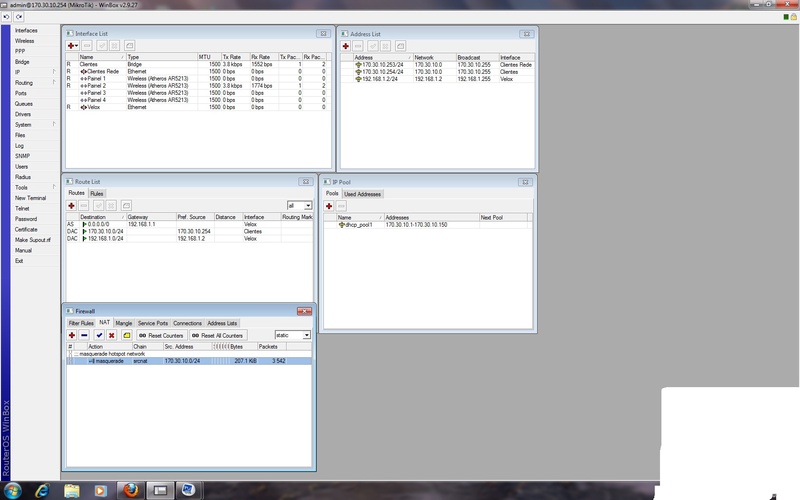Enable the rule with the blue checkmark in Firewall

(x=99, y=335)
